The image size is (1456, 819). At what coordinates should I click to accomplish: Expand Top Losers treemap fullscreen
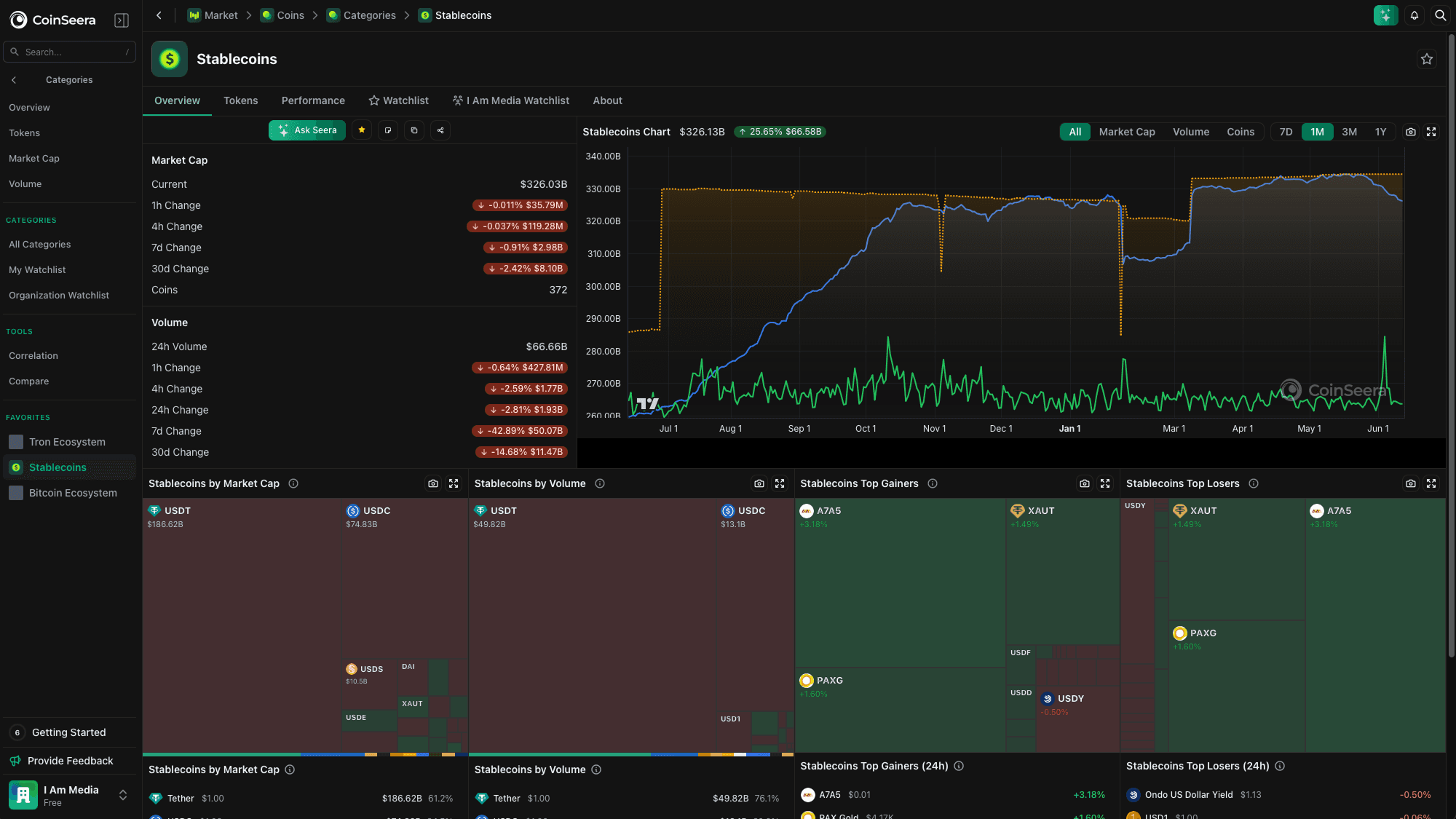(1431, 483)
